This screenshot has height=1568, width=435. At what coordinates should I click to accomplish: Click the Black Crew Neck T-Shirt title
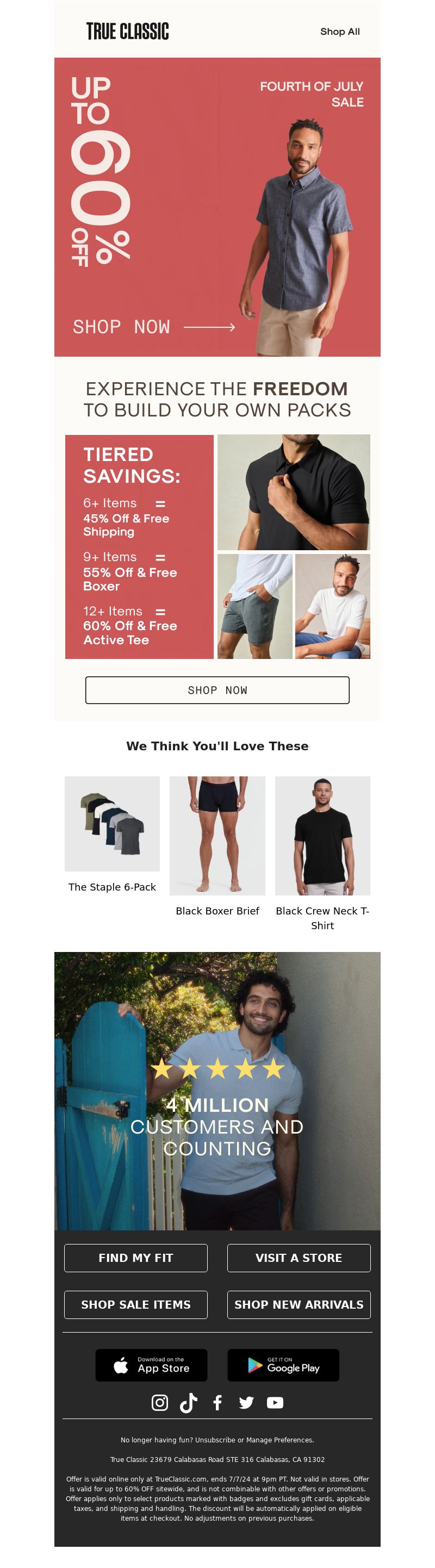pyautogui.click(x=322, y=918)
